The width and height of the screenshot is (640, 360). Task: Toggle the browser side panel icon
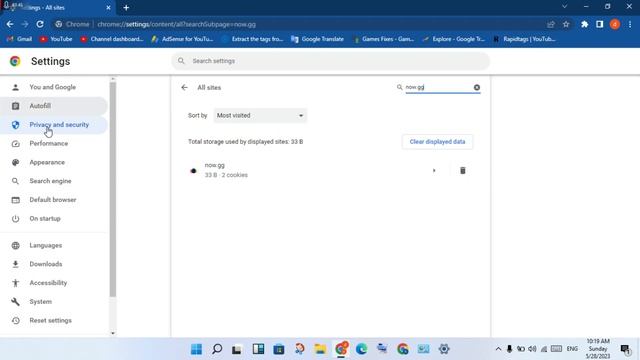pos(600,24)
